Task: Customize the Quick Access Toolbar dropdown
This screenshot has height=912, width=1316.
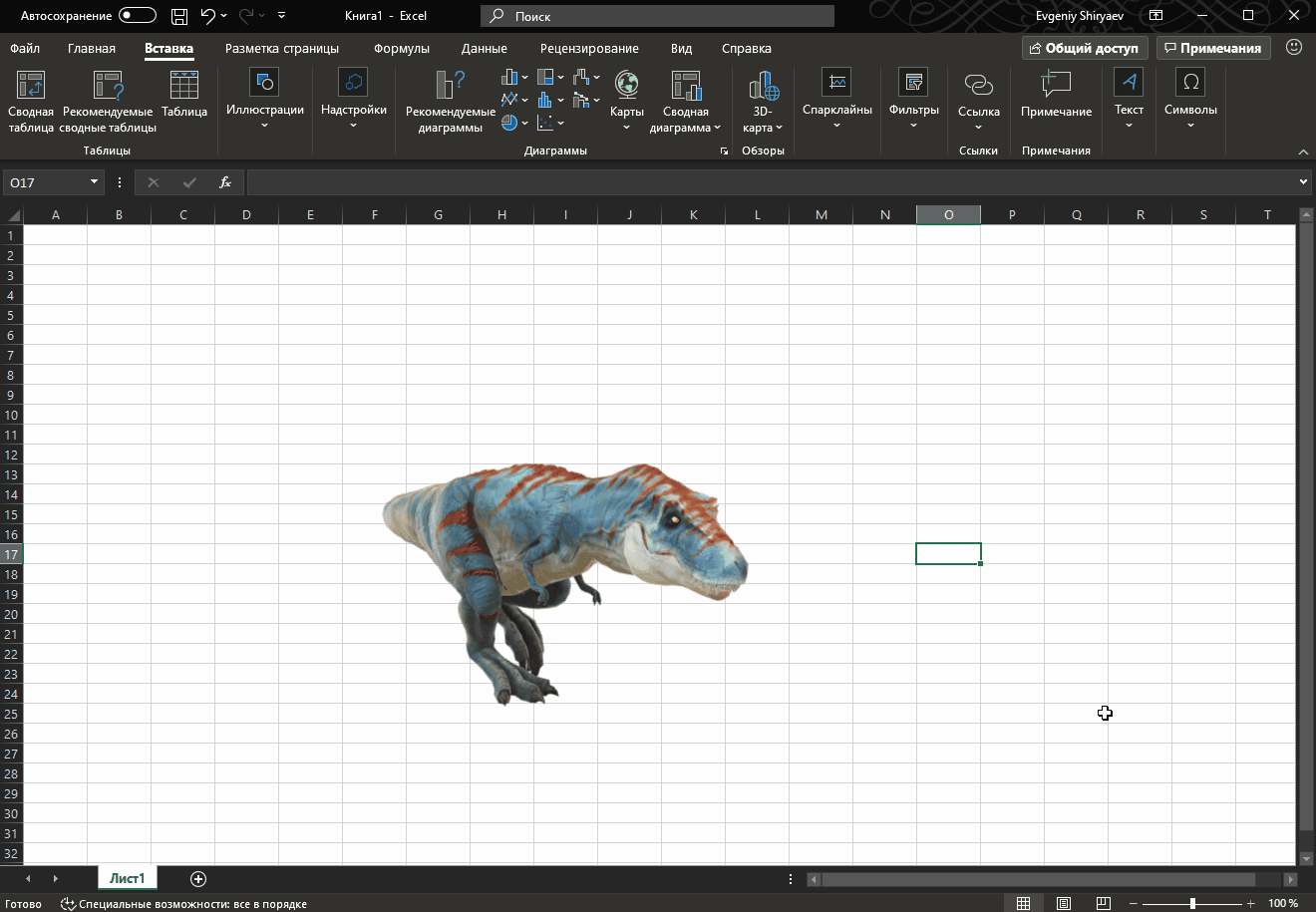Action: click(x=281, y=16)
